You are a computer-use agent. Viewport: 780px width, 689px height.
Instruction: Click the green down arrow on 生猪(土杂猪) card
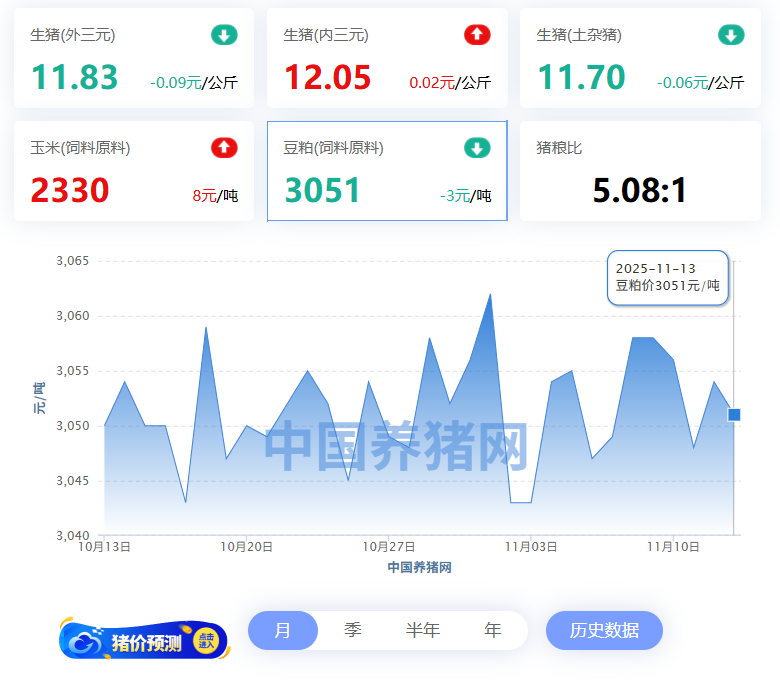[731, 36]
